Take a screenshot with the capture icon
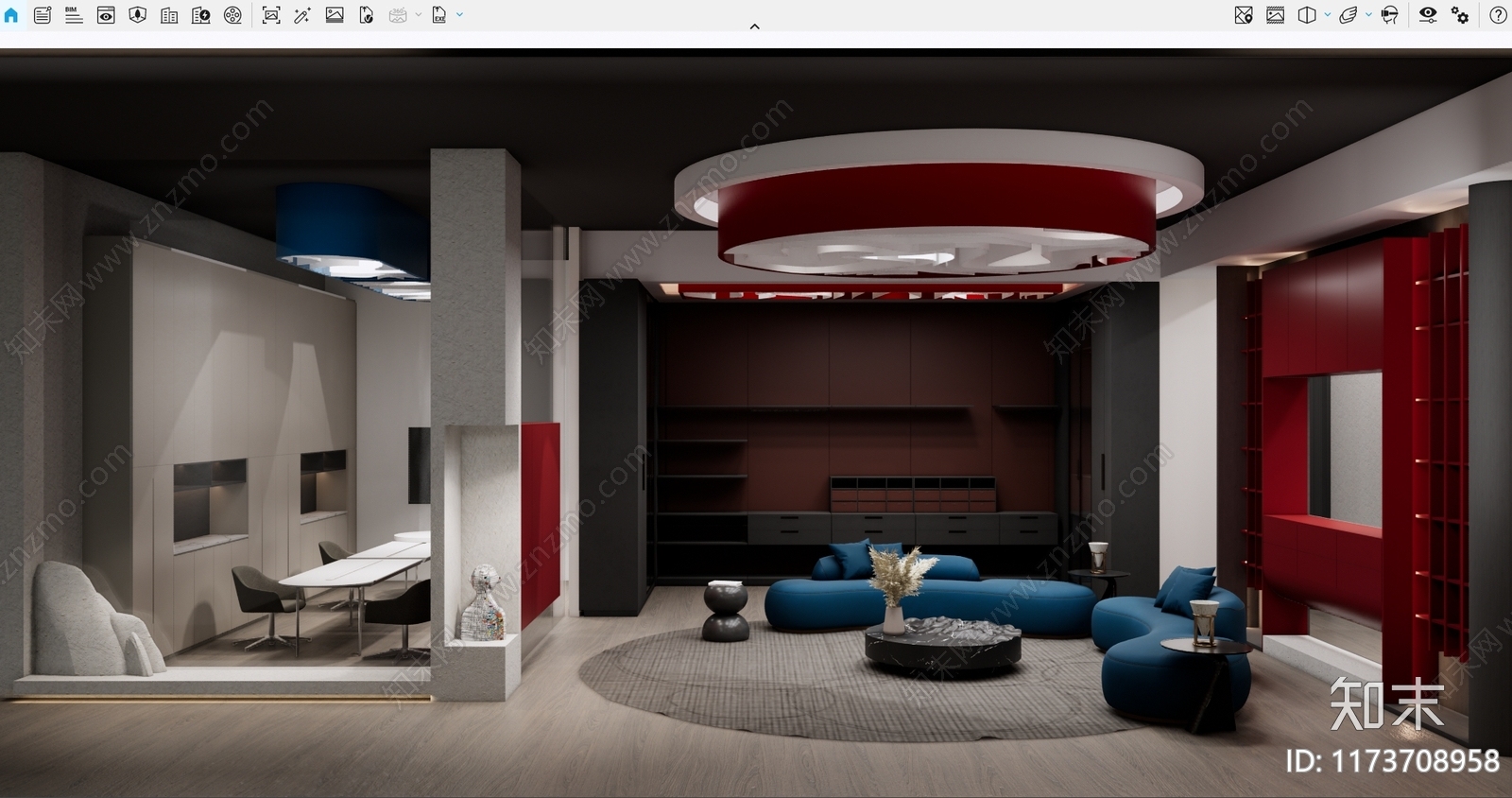The image size is (1512, 798). coord(271,15)
